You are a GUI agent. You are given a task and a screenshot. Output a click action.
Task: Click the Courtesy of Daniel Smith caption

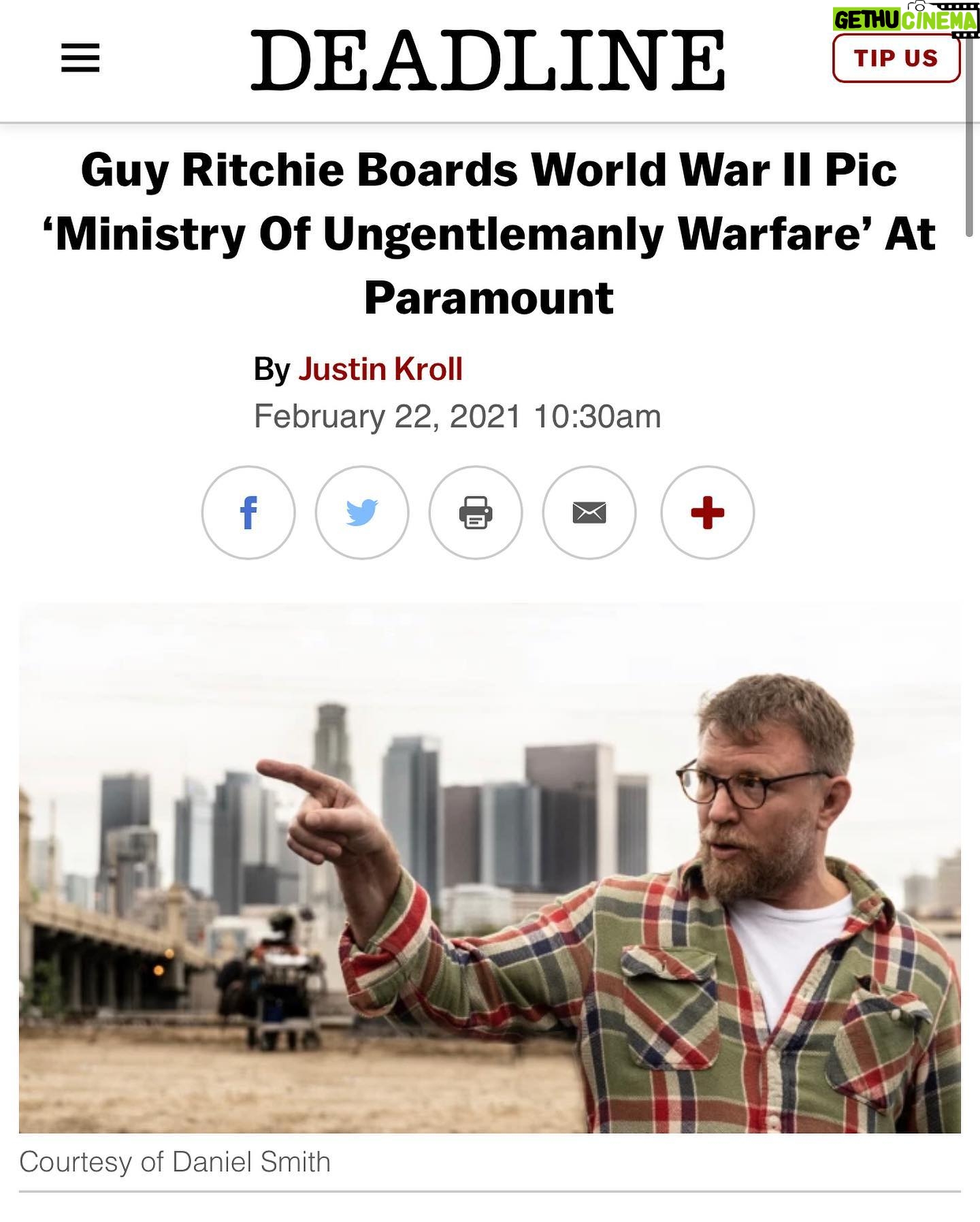175,1162
